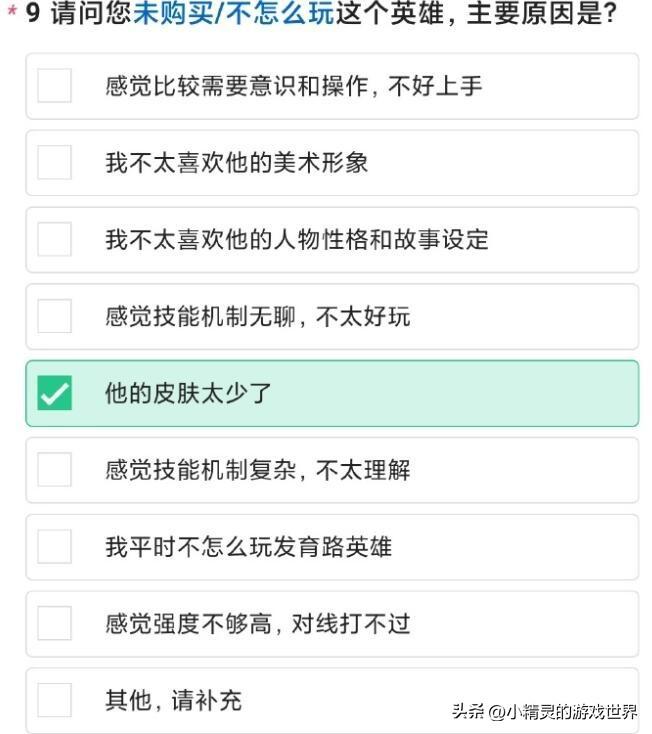Image resolution: width=652 pixels, height=734 pixels.
Task: Click the 故事设定 option label
Action: (x=441, y=240)
